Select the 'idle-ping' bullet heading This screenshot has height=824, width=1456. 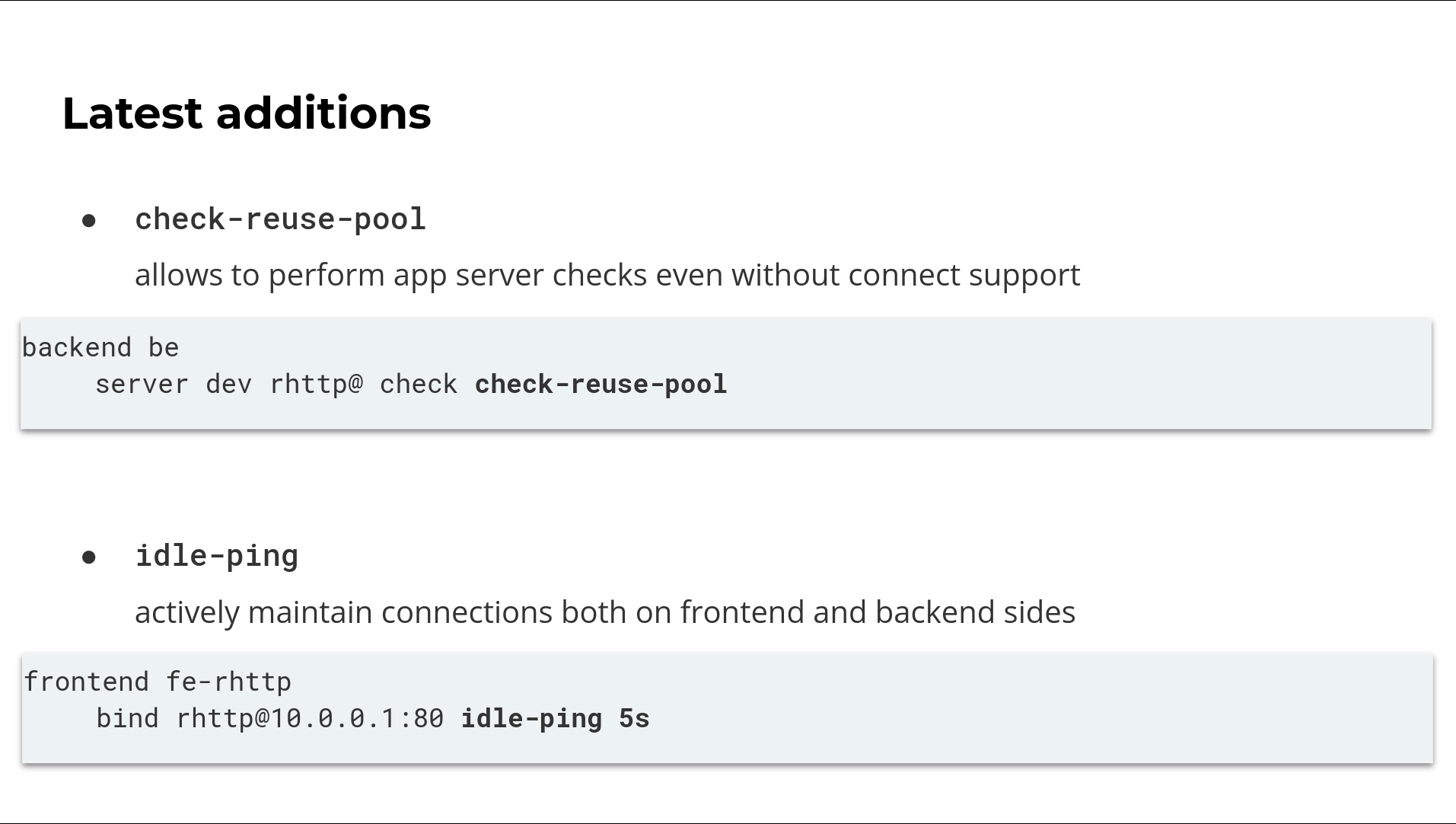pos(217,556)
